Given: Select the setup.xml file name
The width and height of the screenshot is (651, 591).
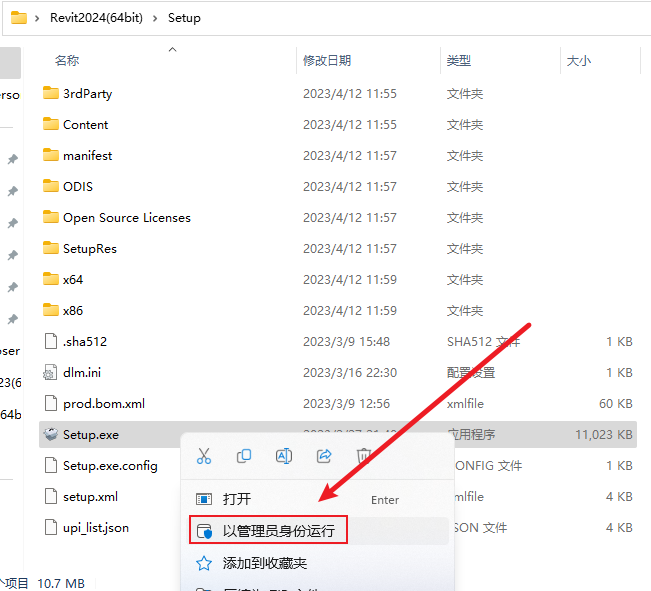Looking at the screenshot, I should [91, 497].
